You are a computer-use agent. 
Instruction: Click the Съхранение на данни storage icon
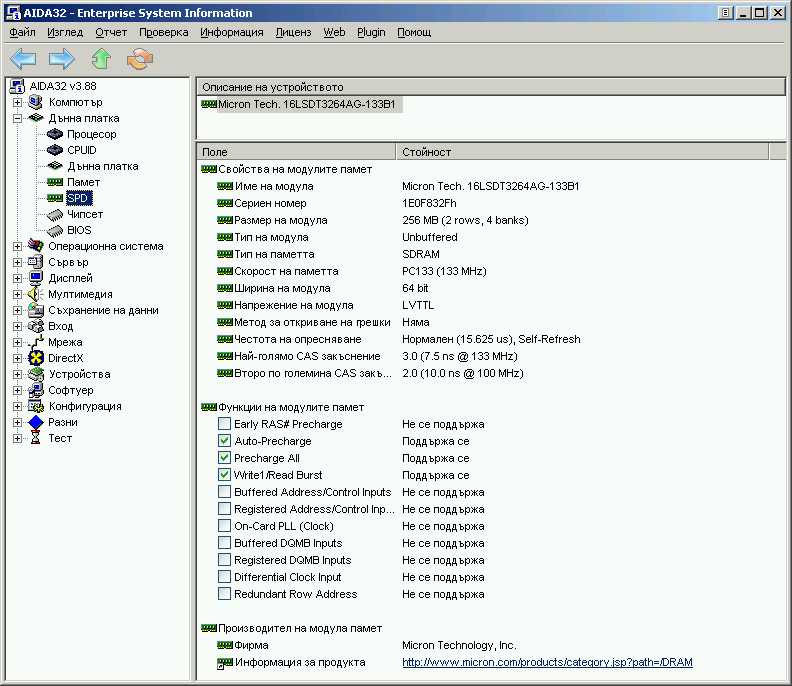[x=35, y=310]
